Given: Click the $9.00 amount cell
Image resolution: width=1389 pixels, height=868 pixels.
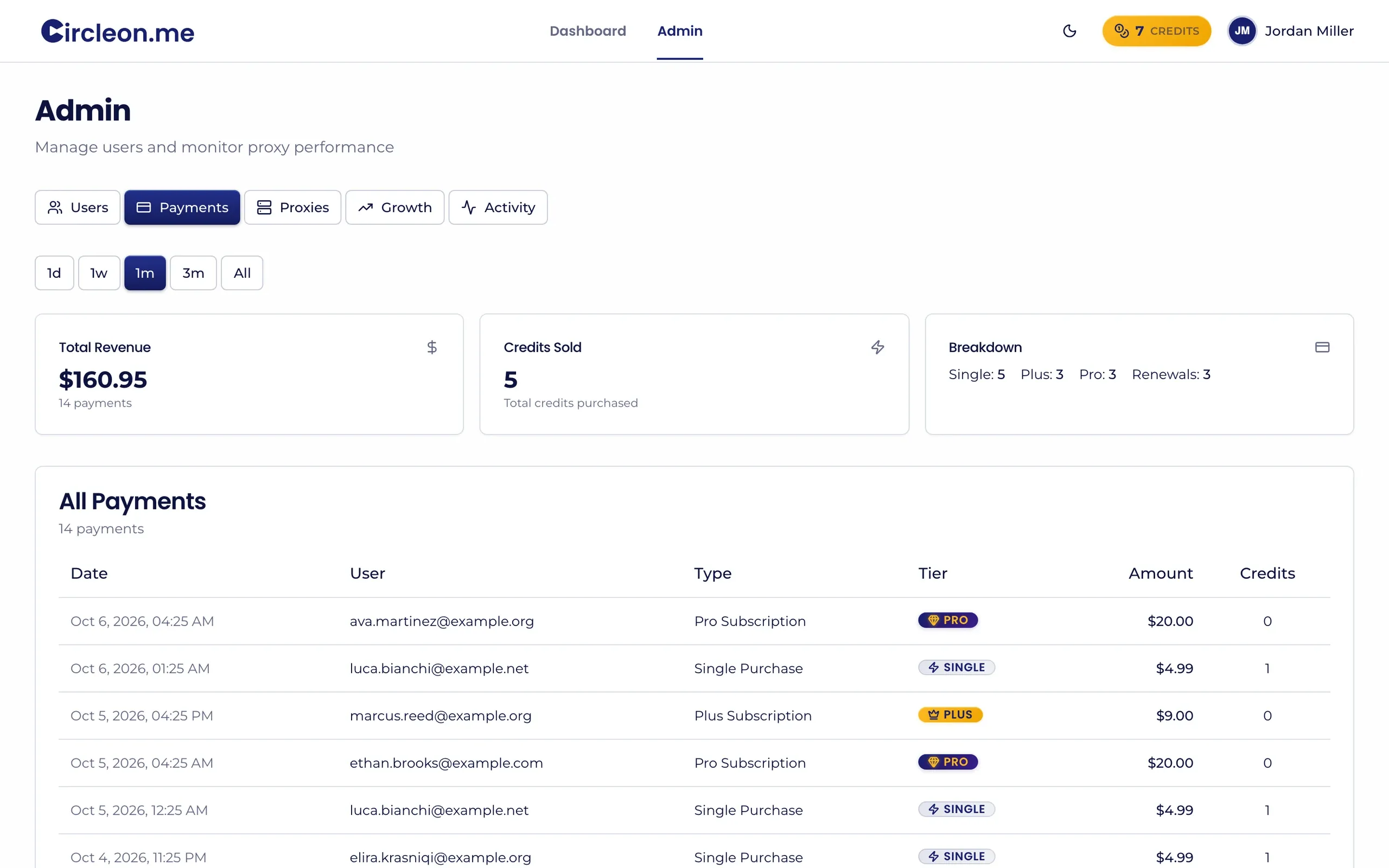Looking at the screenshot, I should click(1174, 716).
